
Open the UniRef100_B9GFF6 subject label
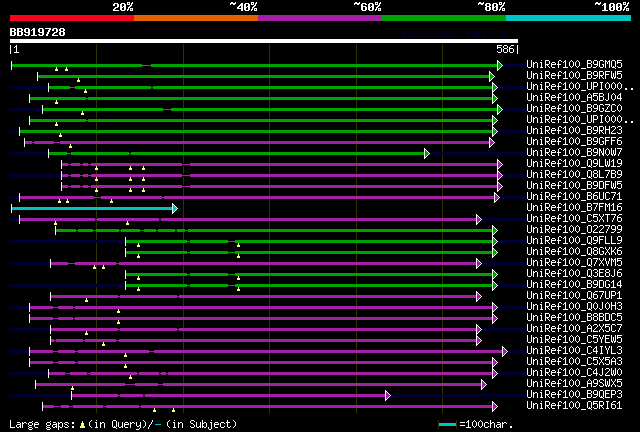pos(574,142)
